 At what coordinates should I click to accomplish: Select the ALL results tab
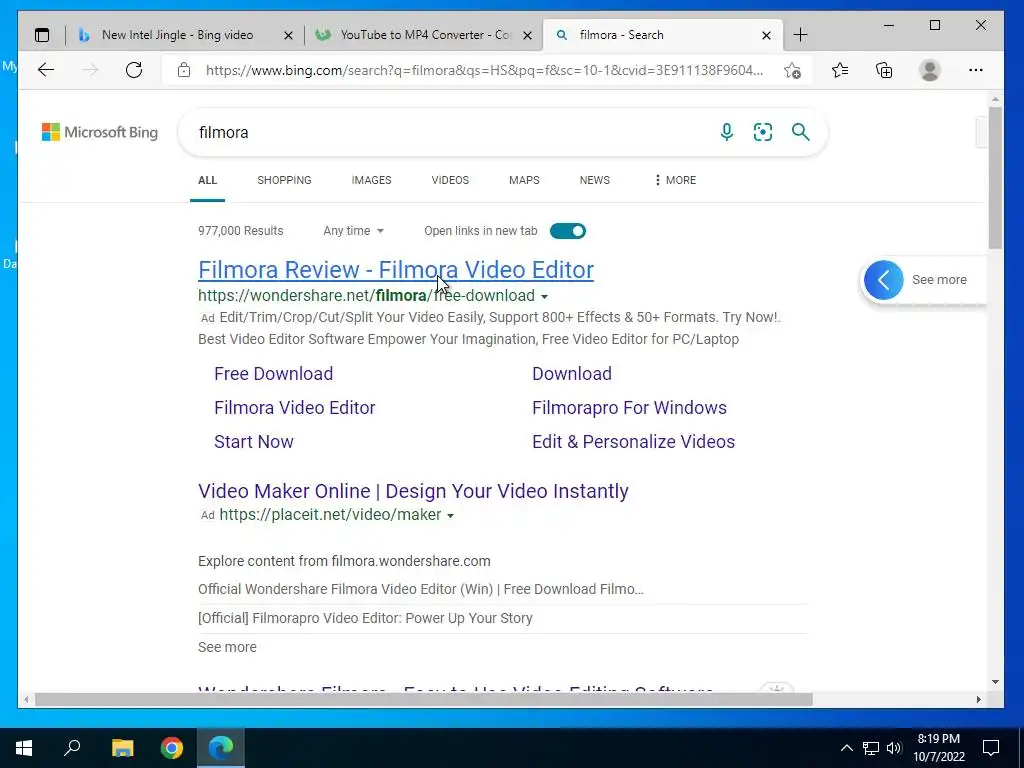207,180
